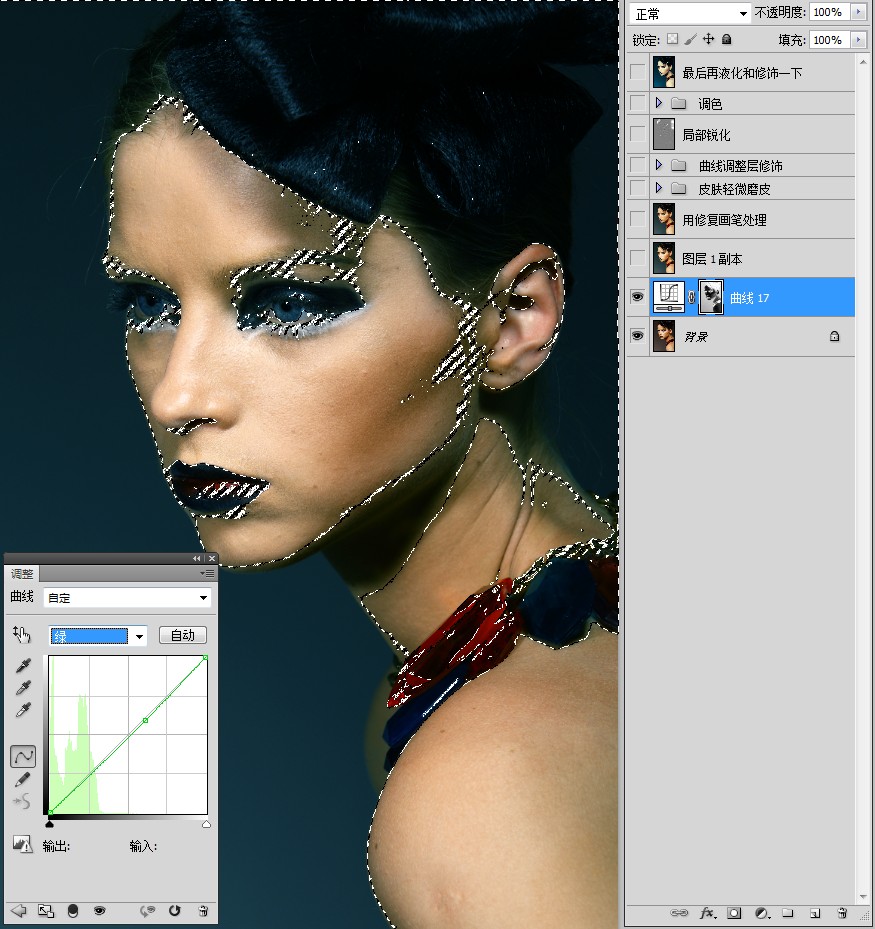The image size is (875, 929).
Task: Reset curves adjustment to defaults
Action: coord(174,911)
